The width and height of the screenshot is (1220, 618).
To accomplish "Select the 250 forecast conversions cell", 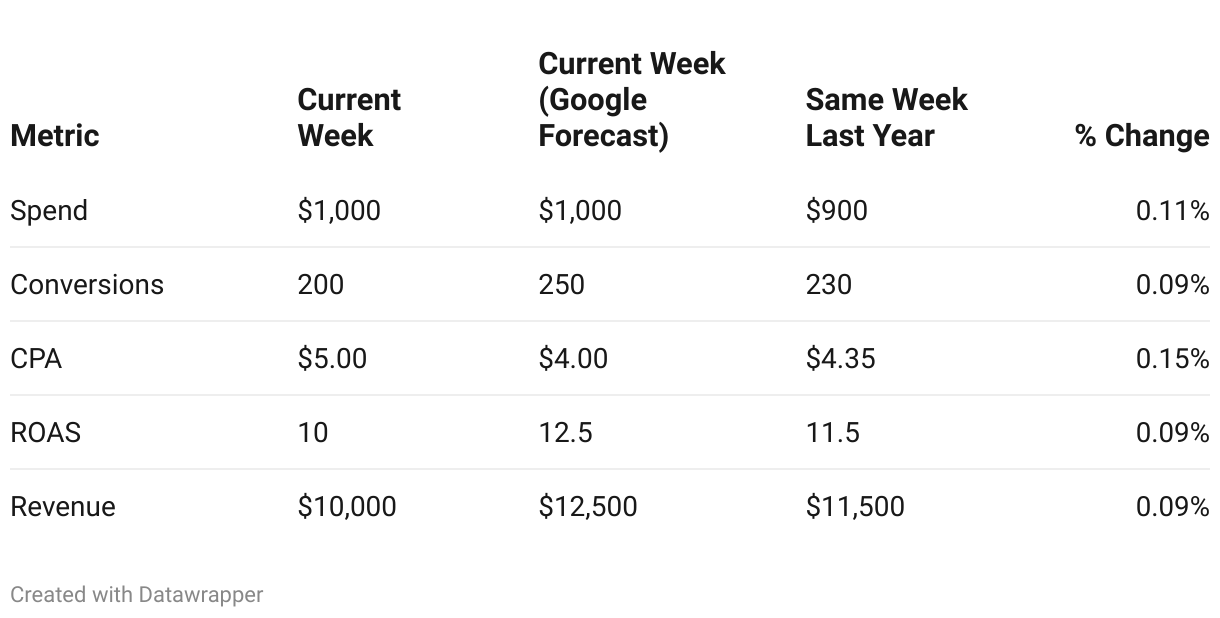I will pos(561,284).
